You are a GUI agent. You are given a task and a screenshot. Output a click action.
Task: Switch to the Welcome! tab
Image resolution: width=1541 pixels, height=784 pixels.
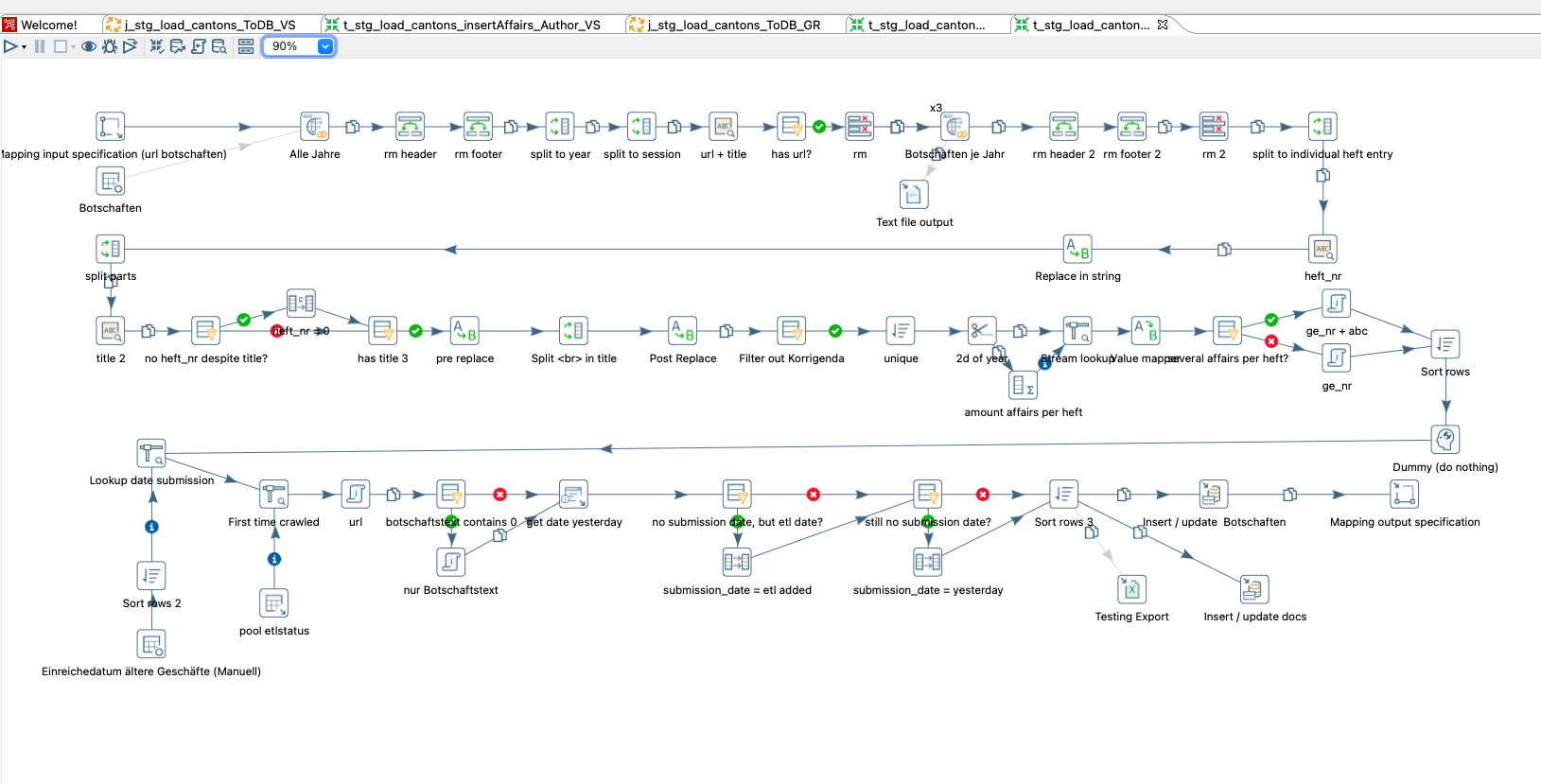pos(48,25)
